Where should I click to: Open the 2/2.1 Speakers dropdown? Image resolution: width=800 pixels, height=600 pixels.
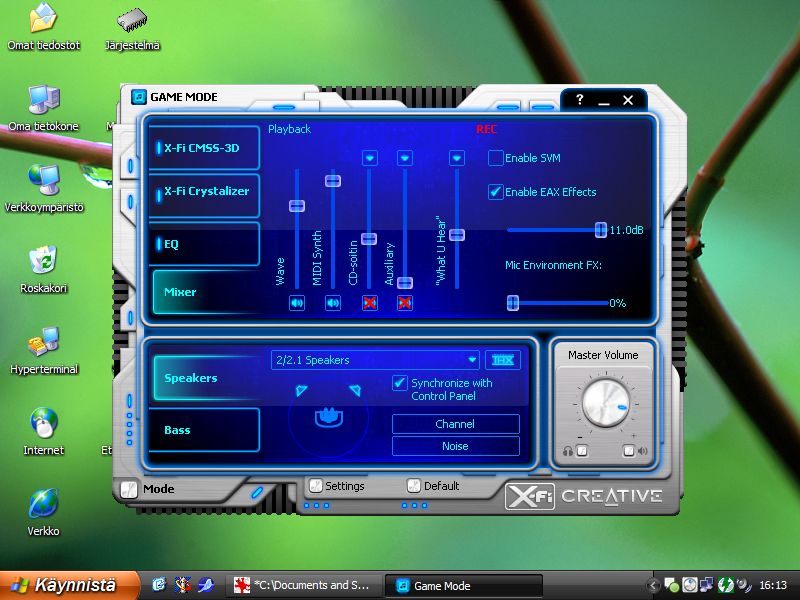coord(472,360)
